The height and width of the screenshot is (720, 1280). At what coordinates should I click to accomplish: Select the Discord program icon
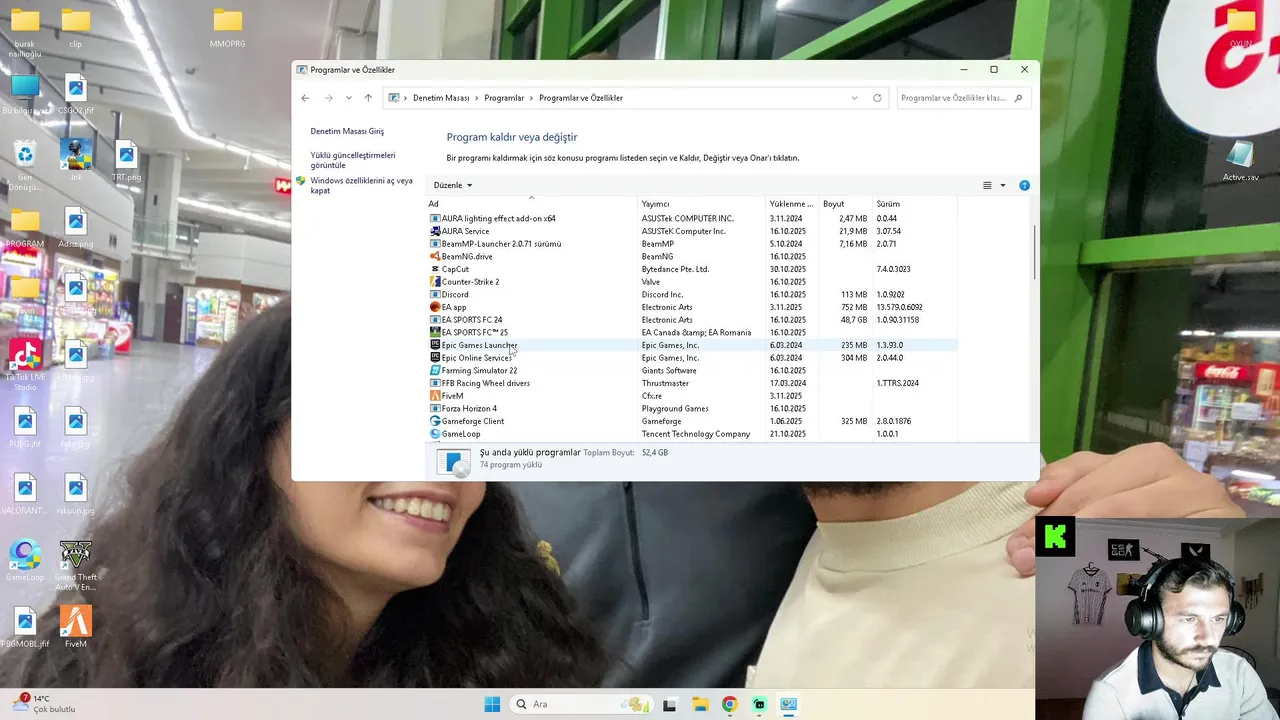pyautogui.click(x=435, y=294)
